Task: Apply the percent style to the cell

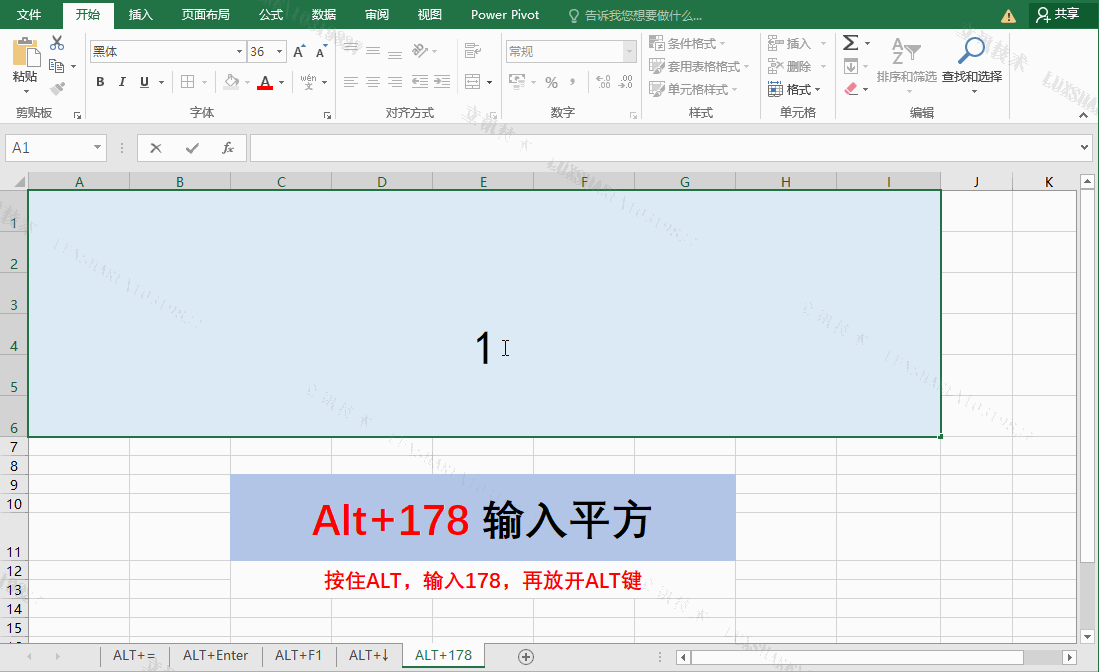Action: [553, 81]
